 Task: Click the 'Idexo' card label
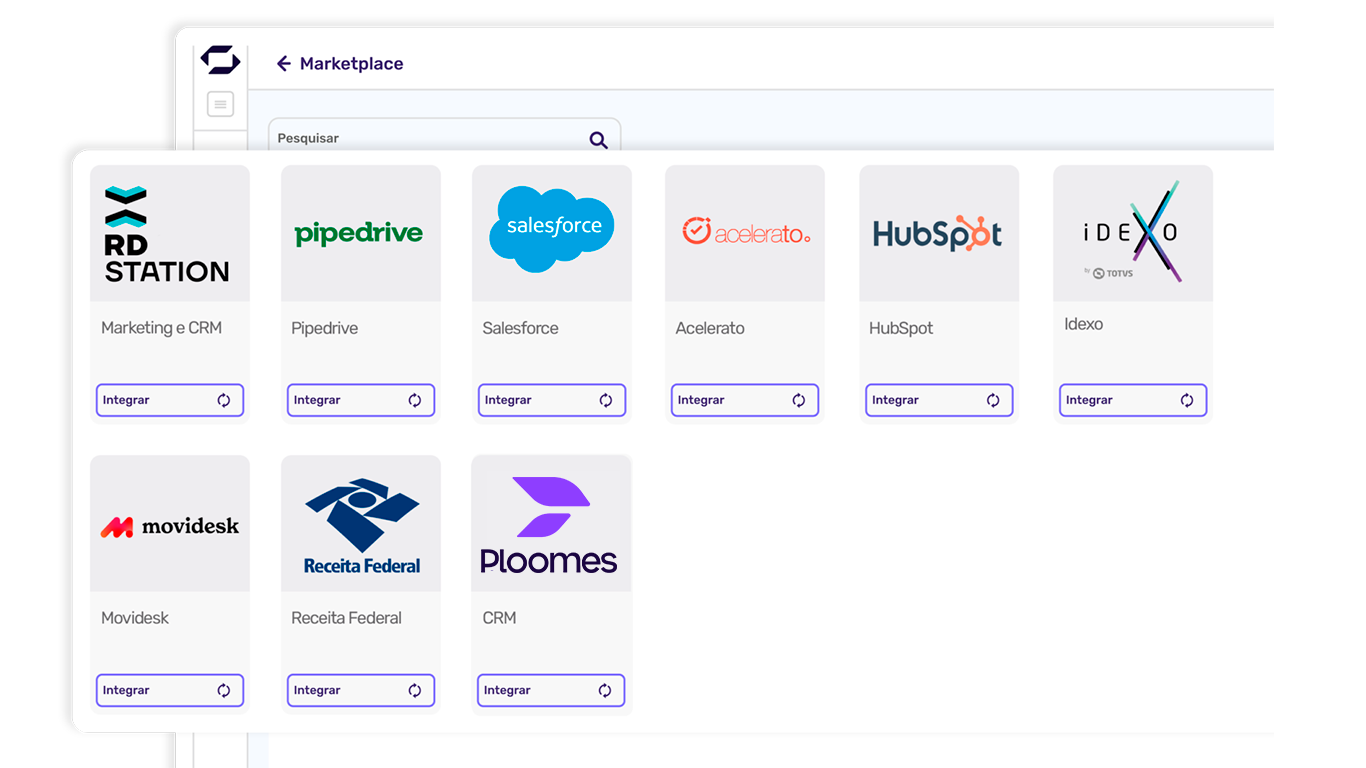click(1083, 324)
